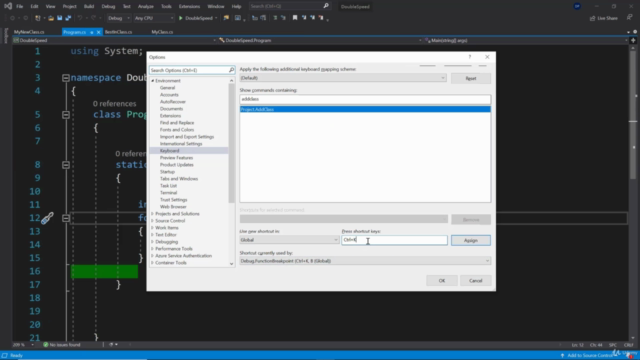Click the Navigate Backward toolbar icon
The image size is (640, 360).
coord(12,18)
